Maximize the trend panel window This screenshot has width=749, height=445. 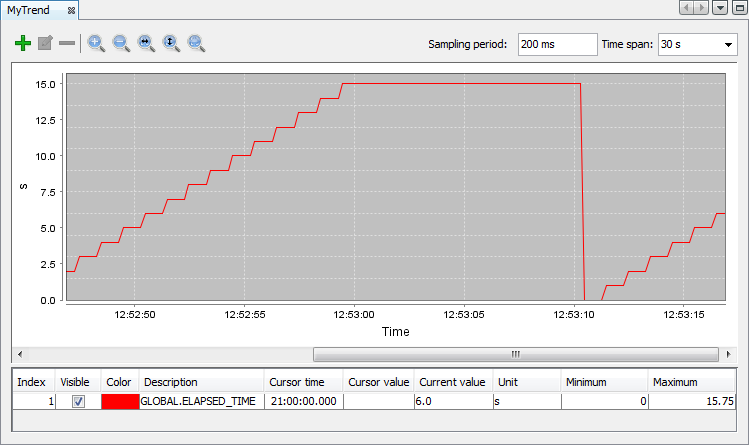click(x=740, y=8)
